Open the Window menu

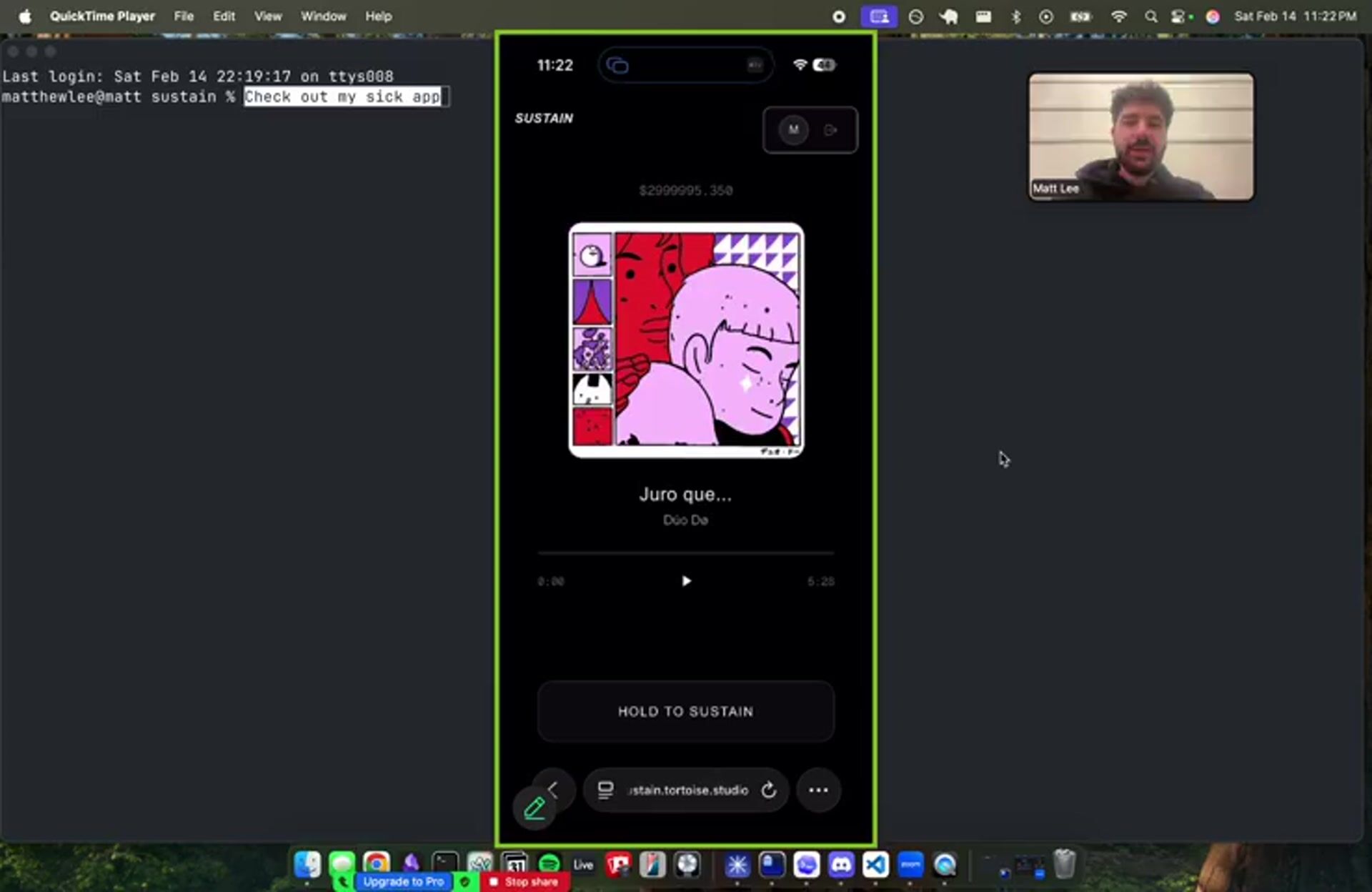click(323, 16)
